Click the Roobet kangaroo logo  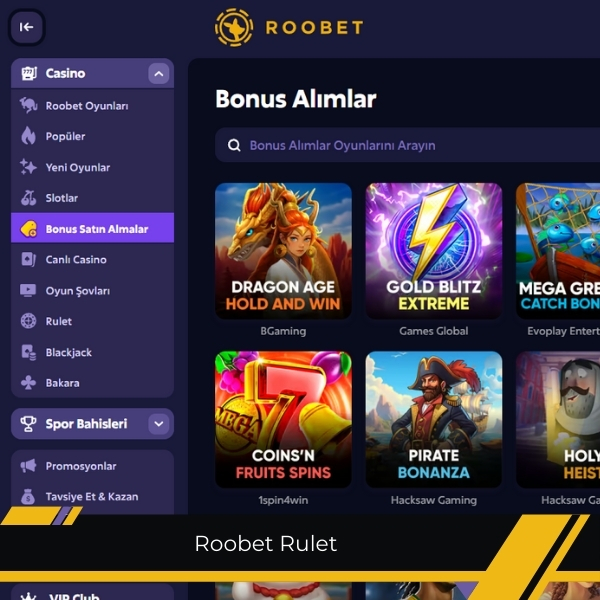(234, 28)
